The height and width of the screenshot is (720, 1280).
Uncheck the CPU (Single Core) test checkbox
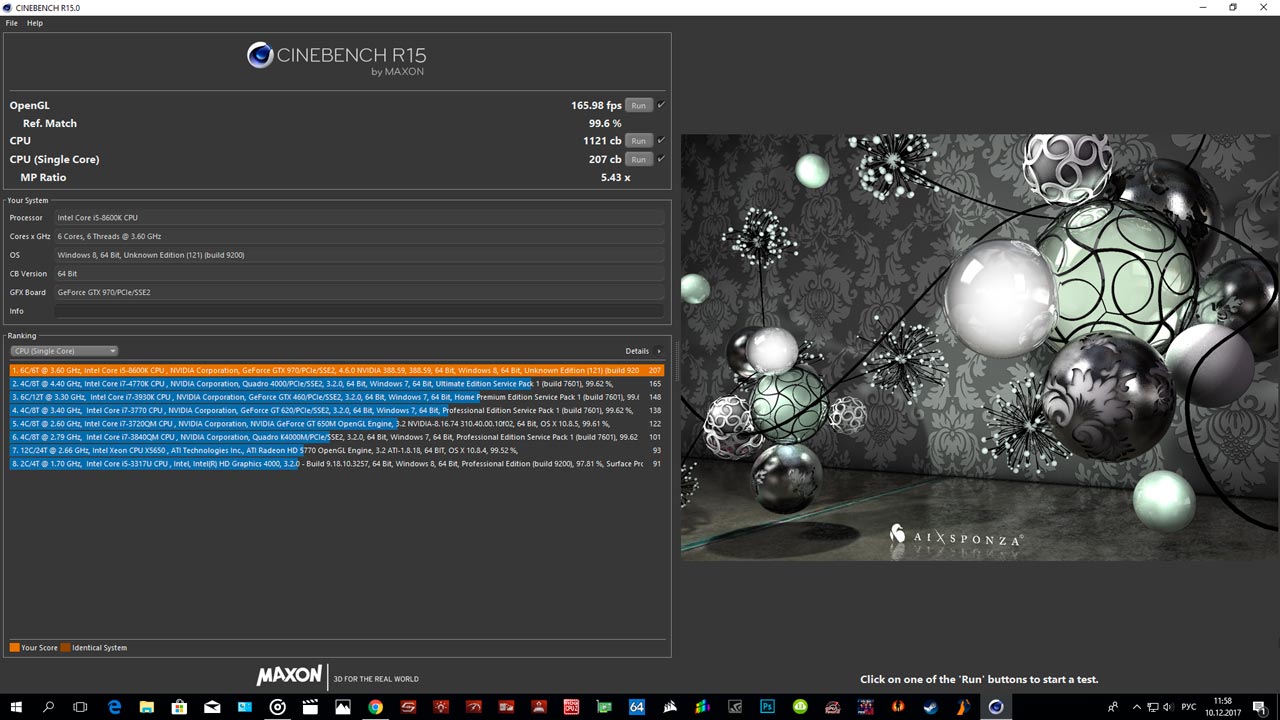pos(661,159)
